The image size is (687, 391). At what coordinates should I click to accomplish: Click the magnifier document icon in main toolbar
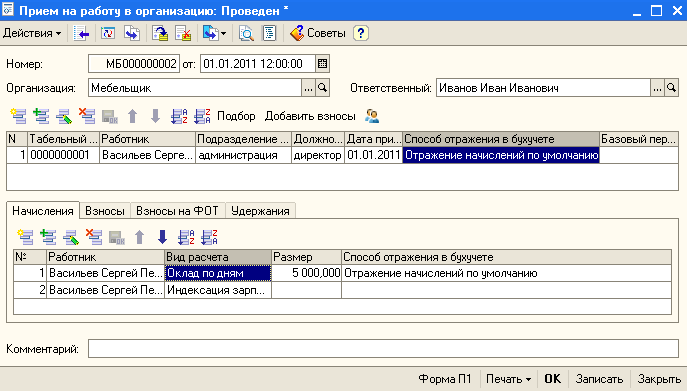pyautogui.click(x=246, y=33)
